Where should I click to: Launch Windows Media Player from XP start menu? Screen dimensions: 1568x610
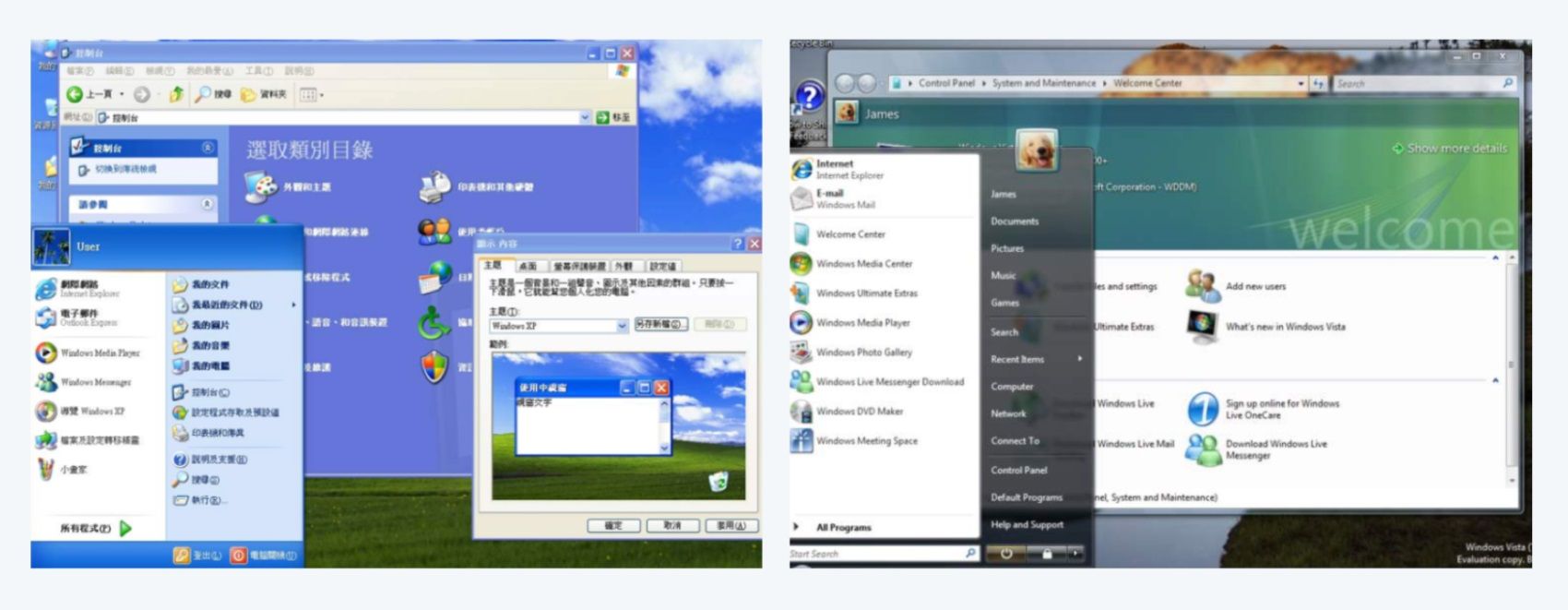click(88, 353)
